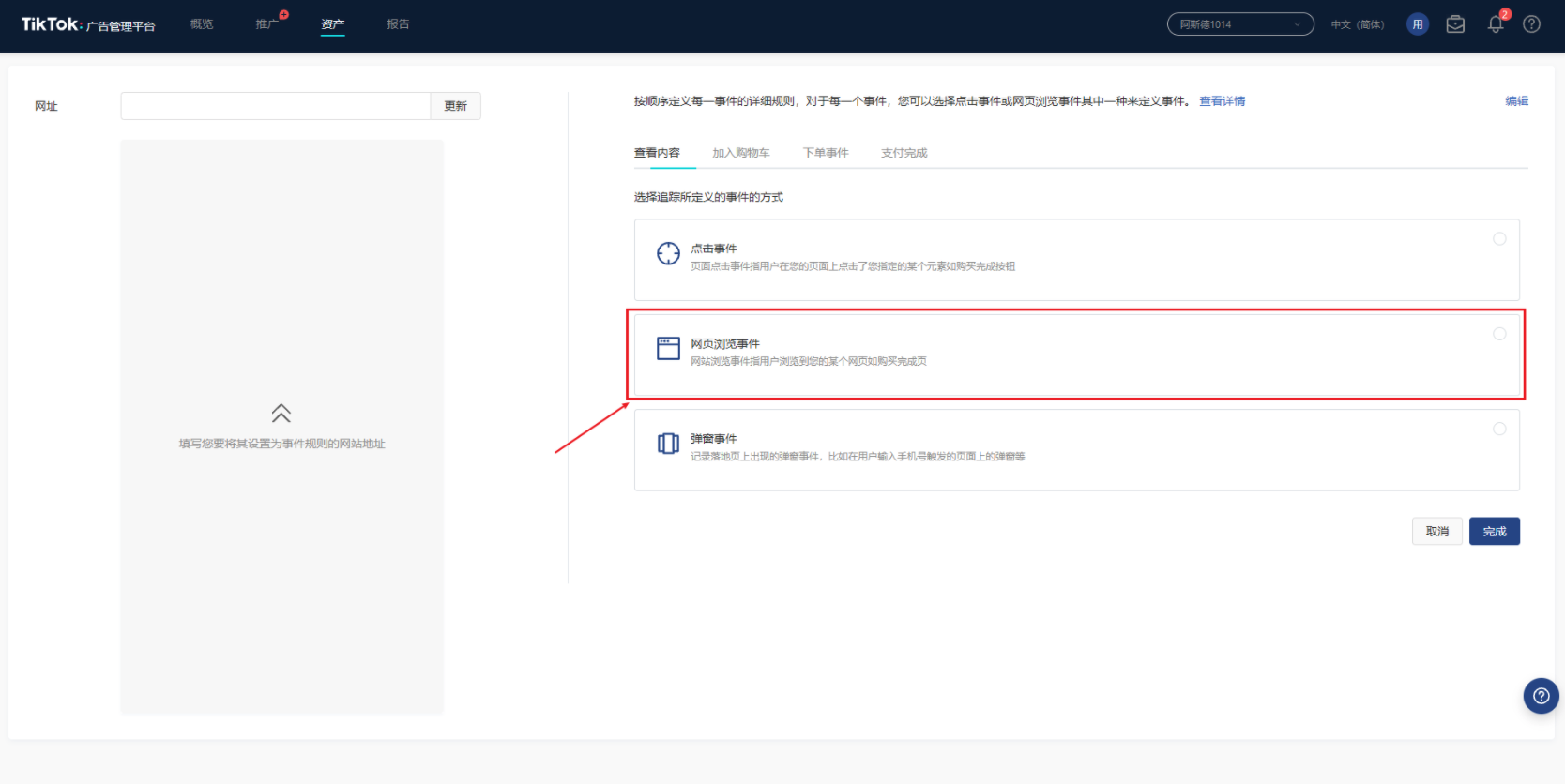1565x784 pixels.
Task: Switch to the 加入购物车 tab
Action: coord(740,153)
